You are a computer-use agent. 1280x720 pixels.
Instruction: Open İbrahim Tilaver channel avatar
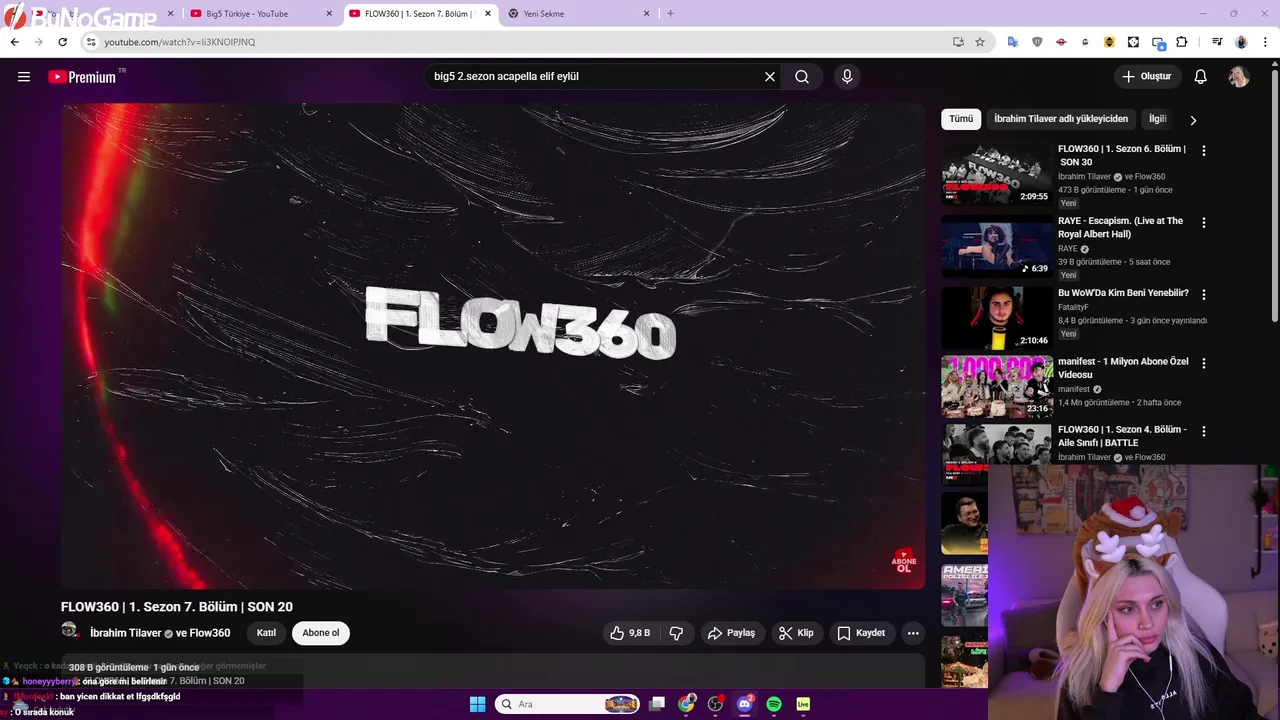(x=70, y=630)
